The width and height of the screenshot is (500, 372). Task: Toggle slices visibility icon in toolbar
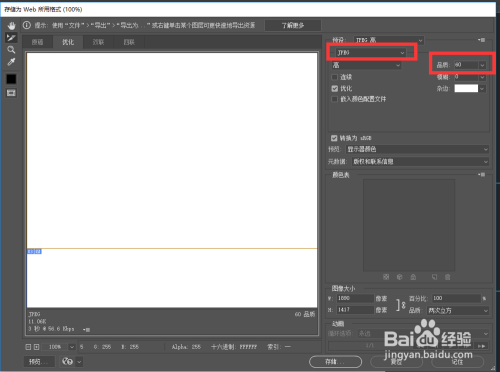point(11,93)
